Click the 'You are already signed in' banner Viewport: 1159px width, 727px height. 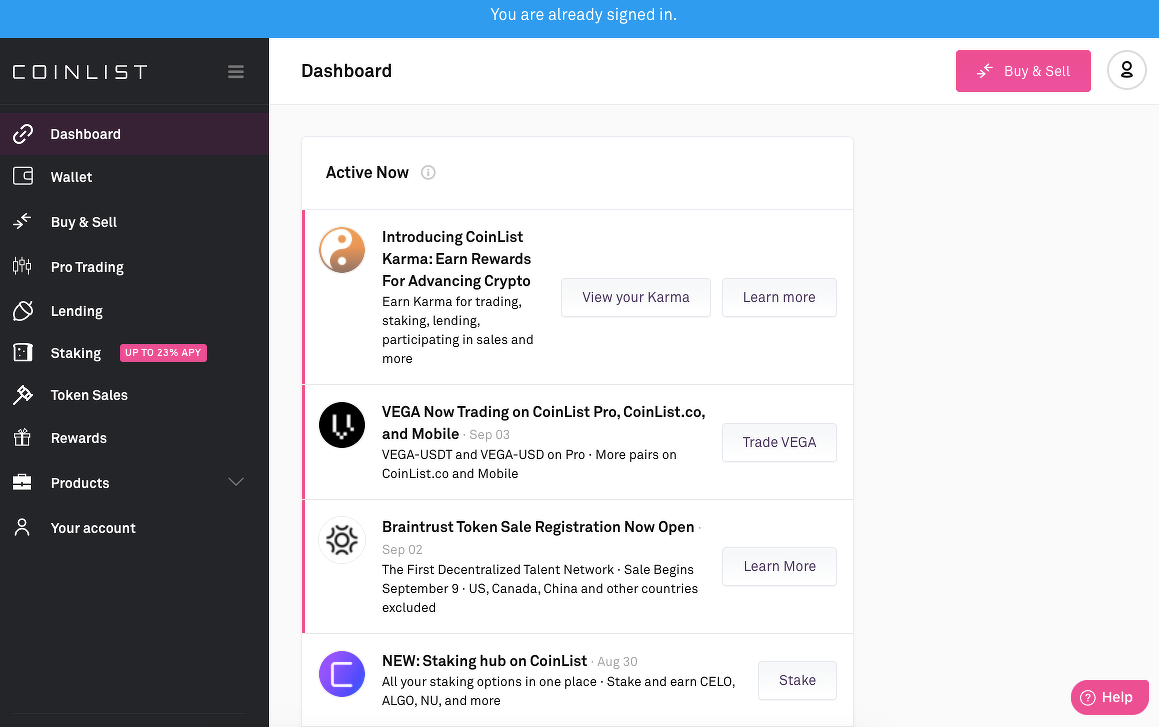point(580,18)
